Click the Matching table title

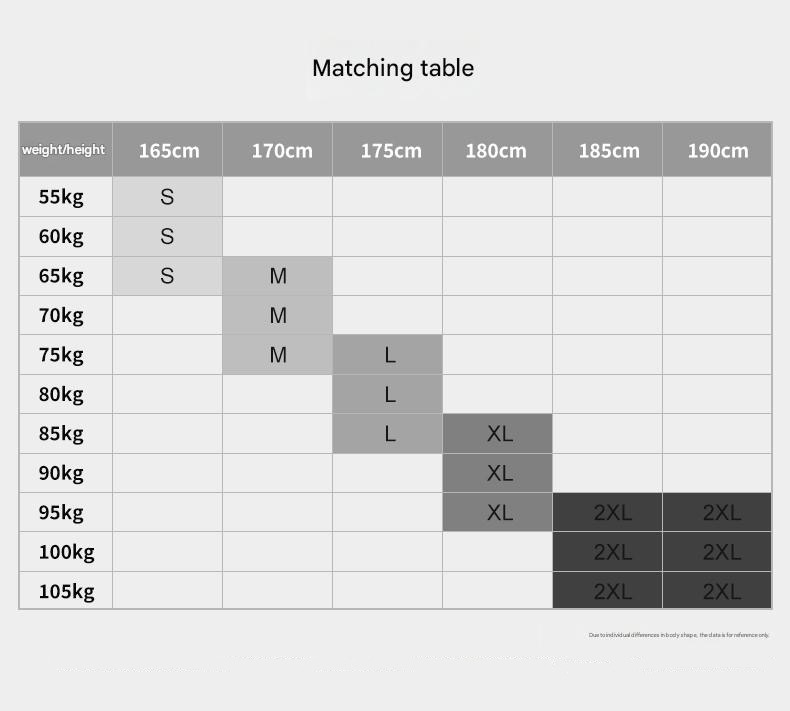393,68
